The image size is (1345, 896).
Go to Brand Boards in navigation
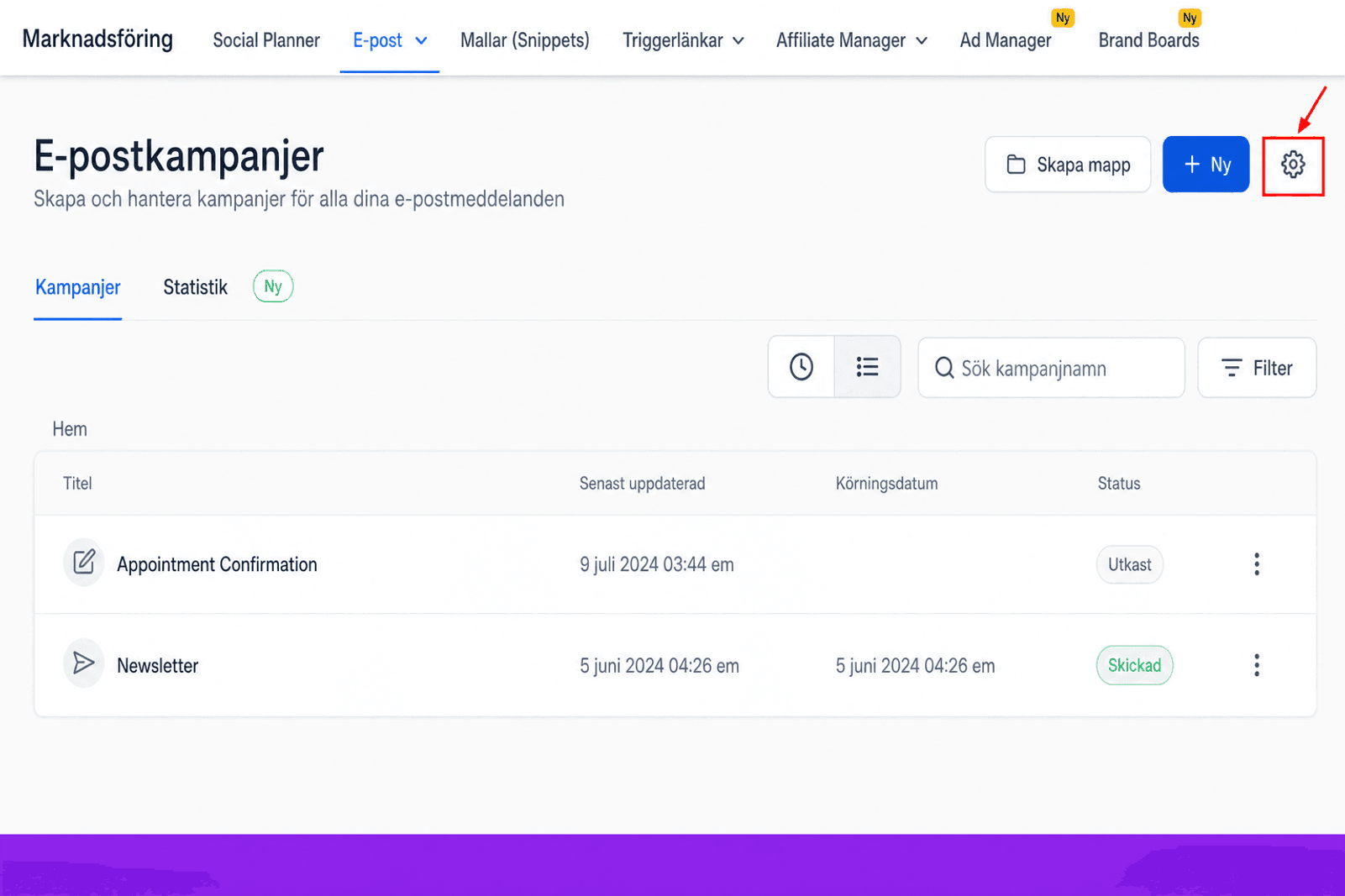tap(1148, 40)
